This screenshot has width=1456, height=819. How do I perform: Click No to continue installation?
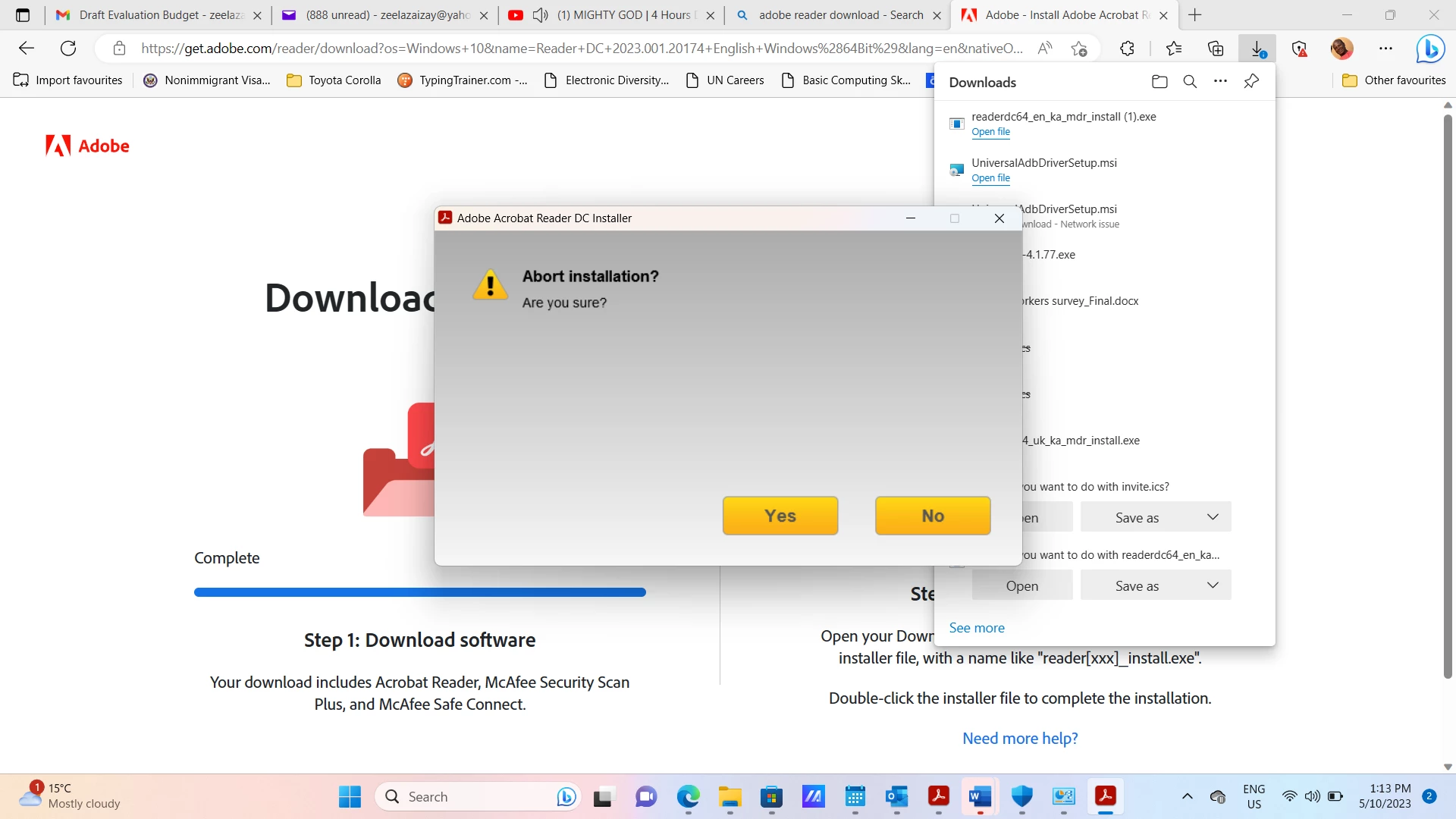pos(932,516)
